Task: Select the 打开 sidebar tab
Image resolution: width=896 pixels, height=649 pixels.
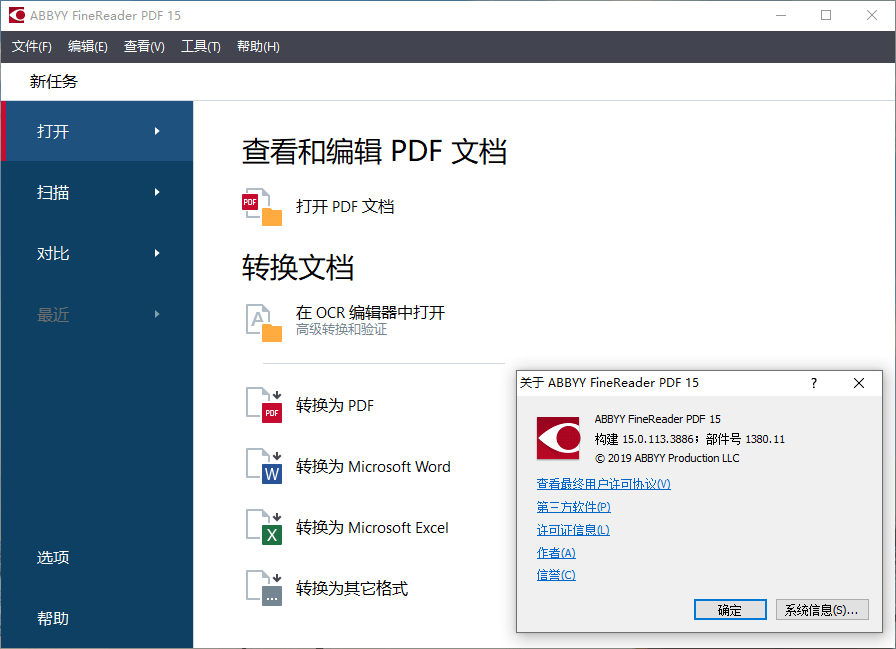Action: tap(97, 131)
